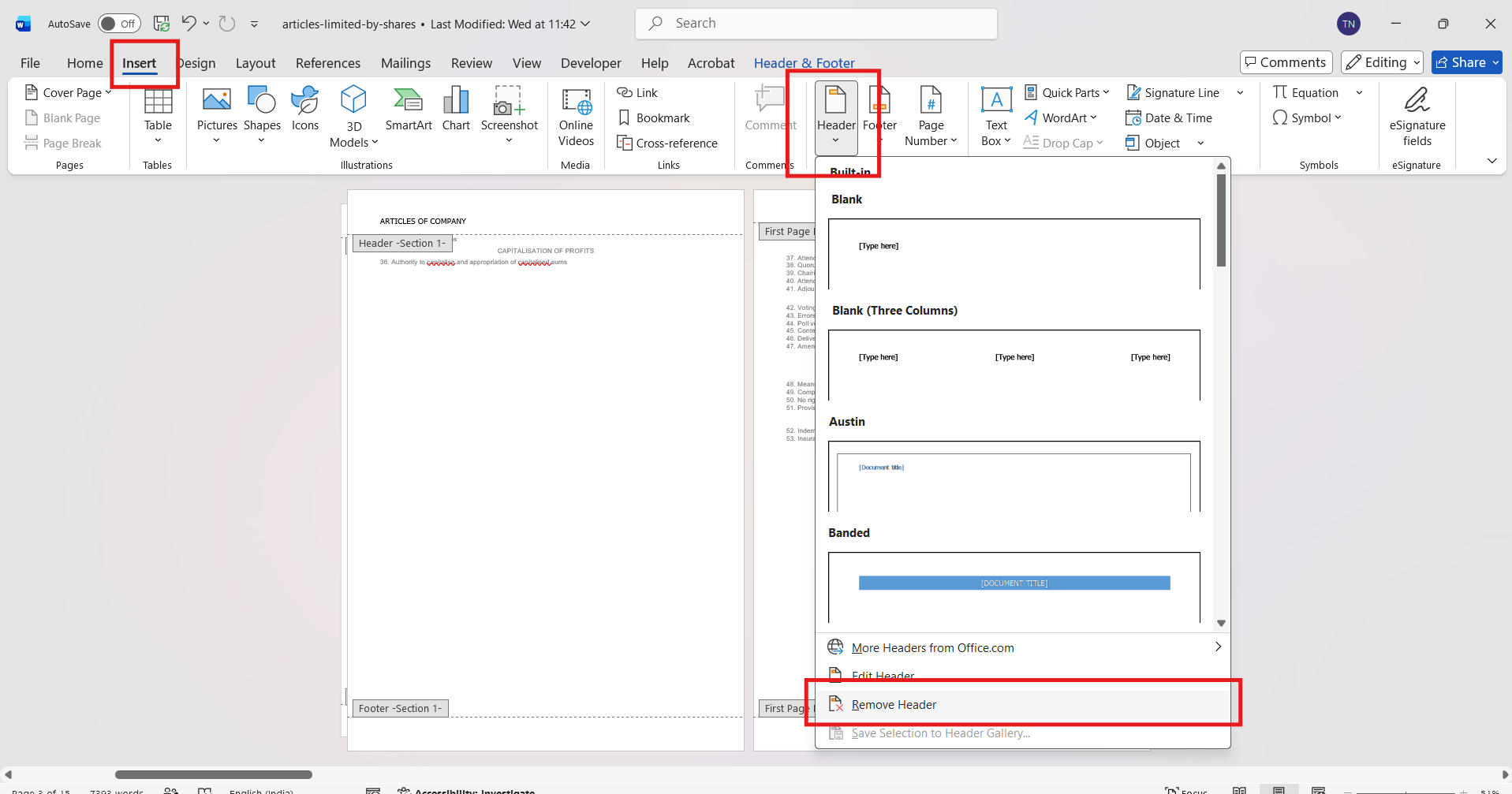Insert Date & Time
Viewport: 1512px width, 794px height.
[x=1169, y=117]
